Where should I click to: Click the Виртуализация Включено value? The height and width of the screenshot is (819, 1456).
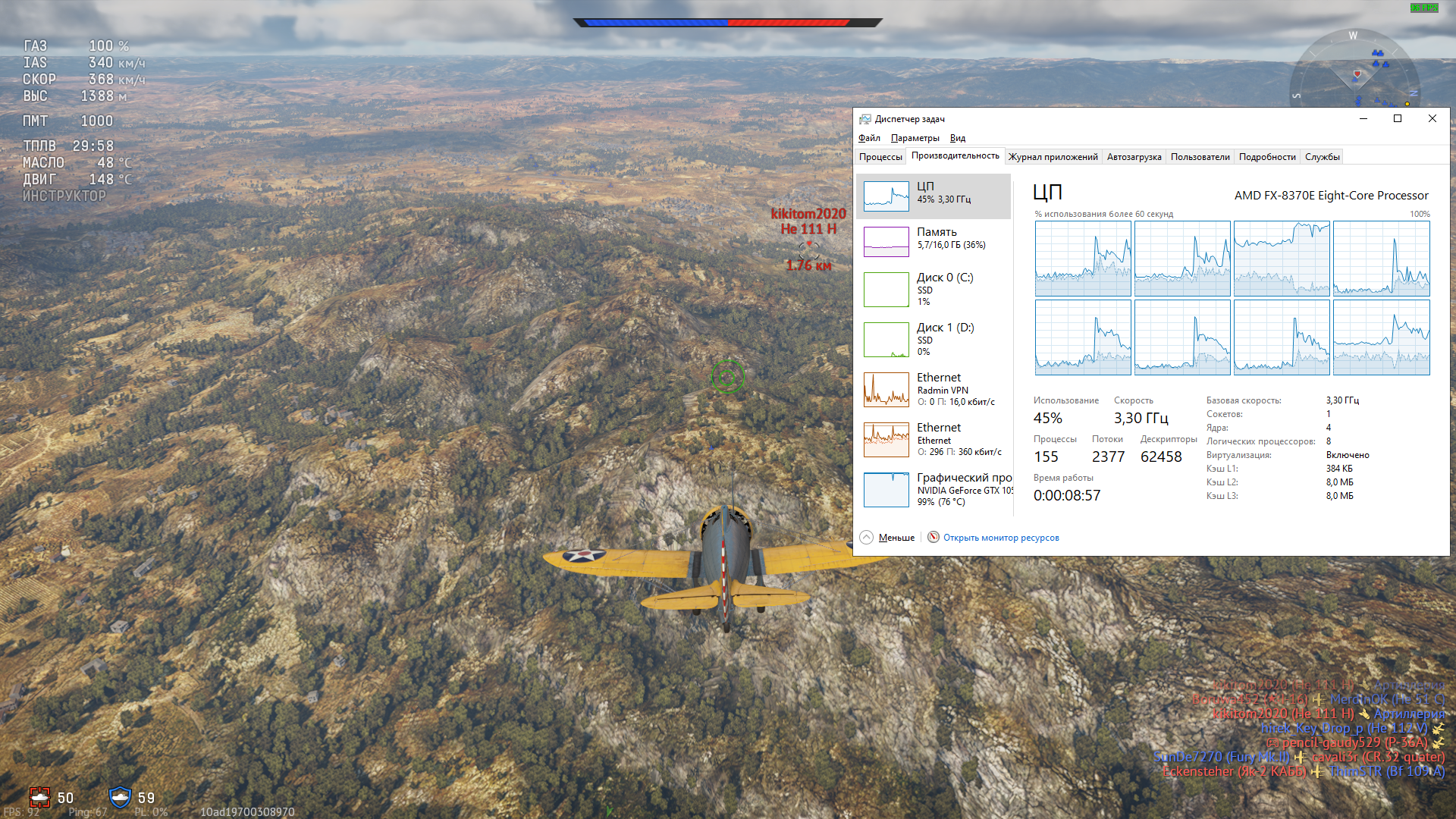click(x=1348, y=455)
